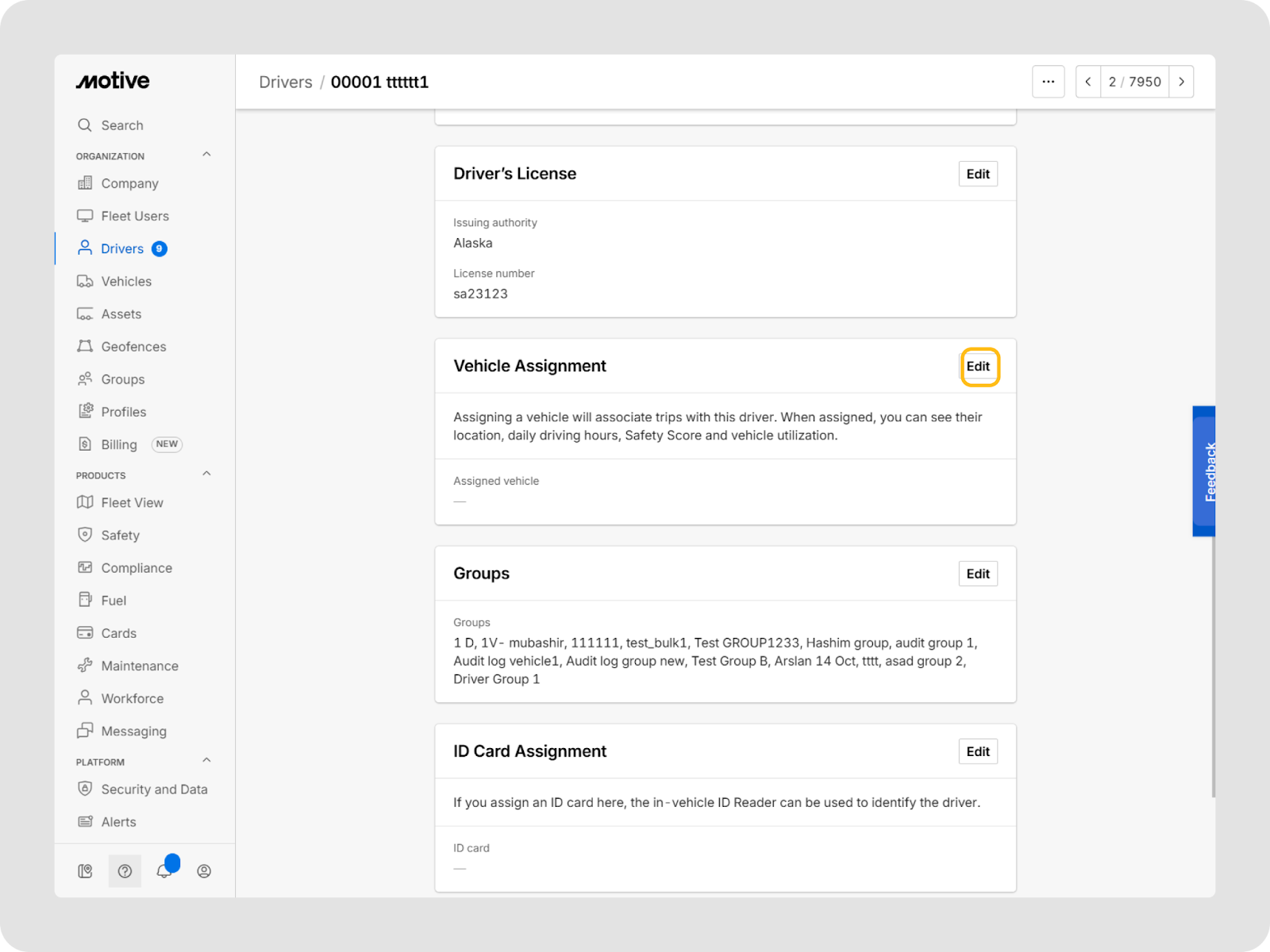
Task: Click the groups list starting "1 D, 1V- mubashir"
Action: [x=716, y=661]
